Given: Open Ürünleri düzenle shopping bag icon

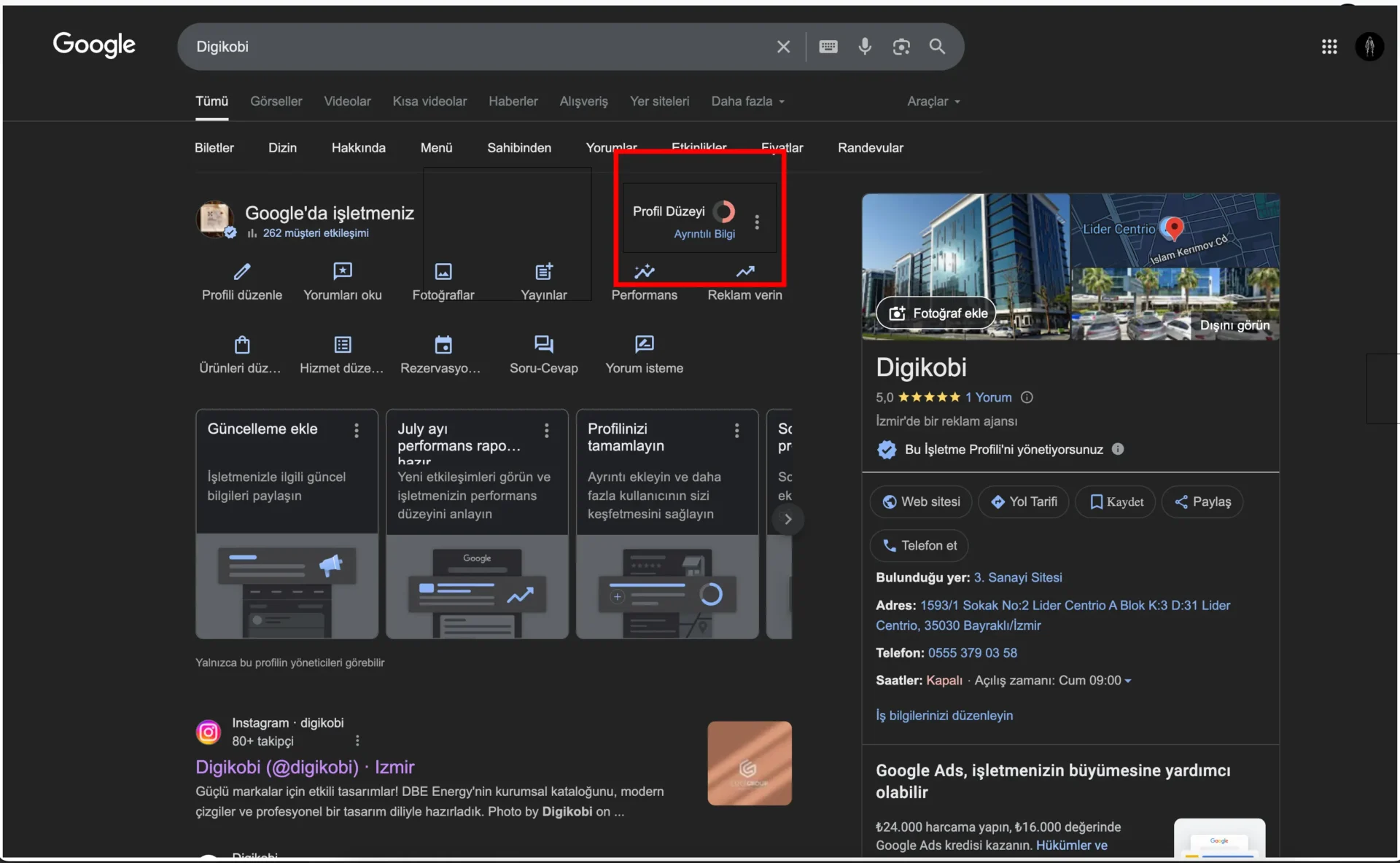Looking at the screenshot, I should 242,344.
